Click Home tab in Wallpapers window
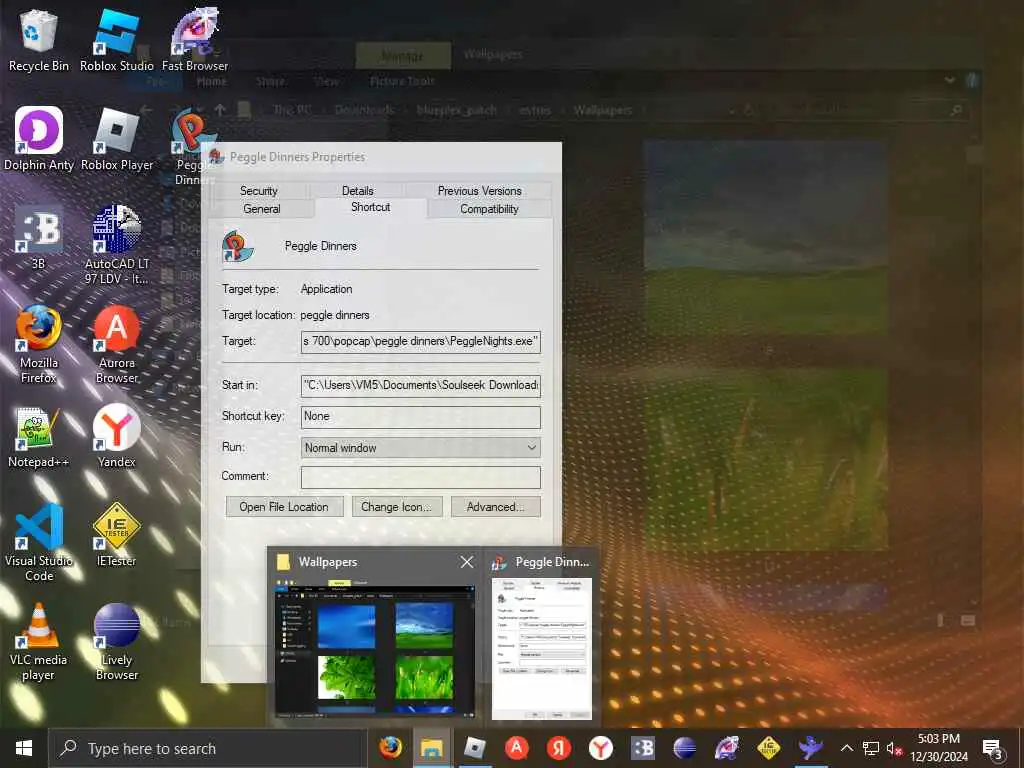Image resolution: width=1024 pixels, height=768 pixels. [x=212, y=82]
